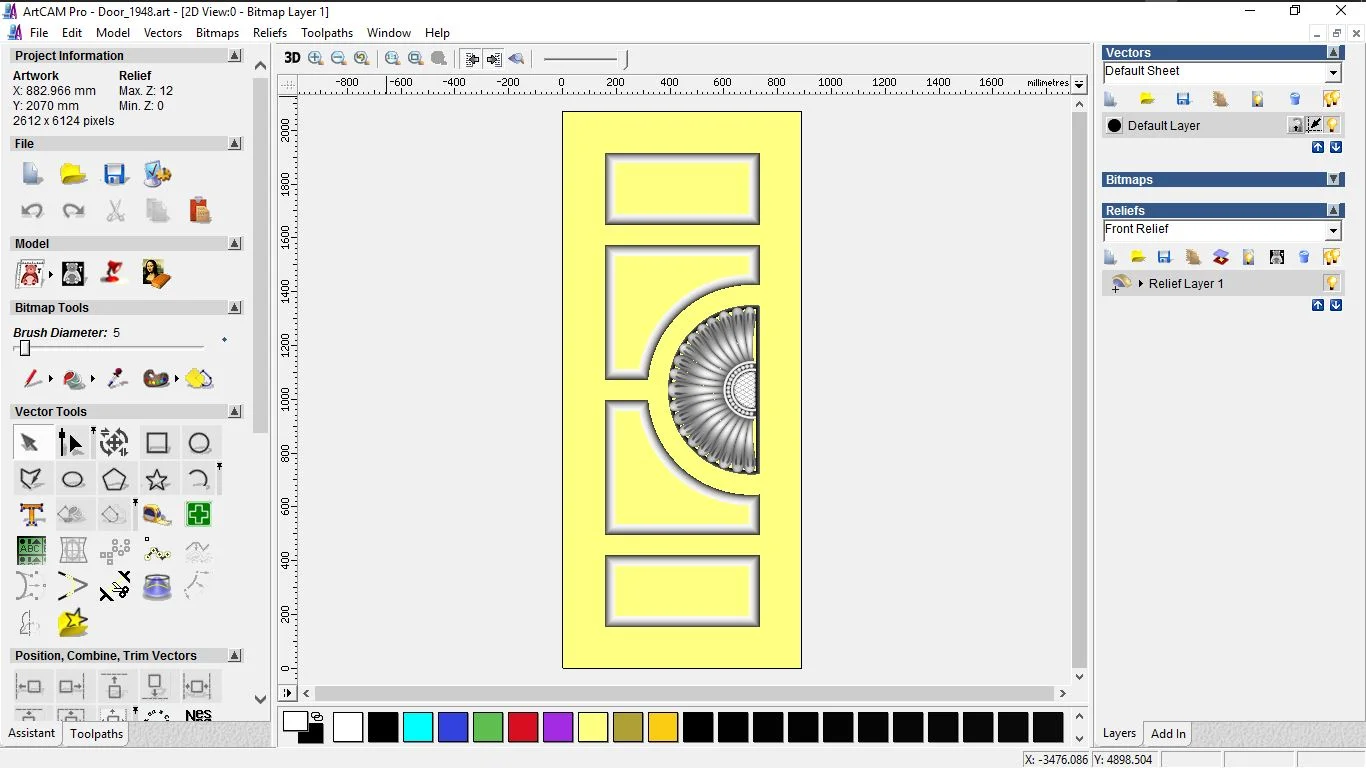Select the Create Star vector tool
1366x768 pixels.
point(157,480)
